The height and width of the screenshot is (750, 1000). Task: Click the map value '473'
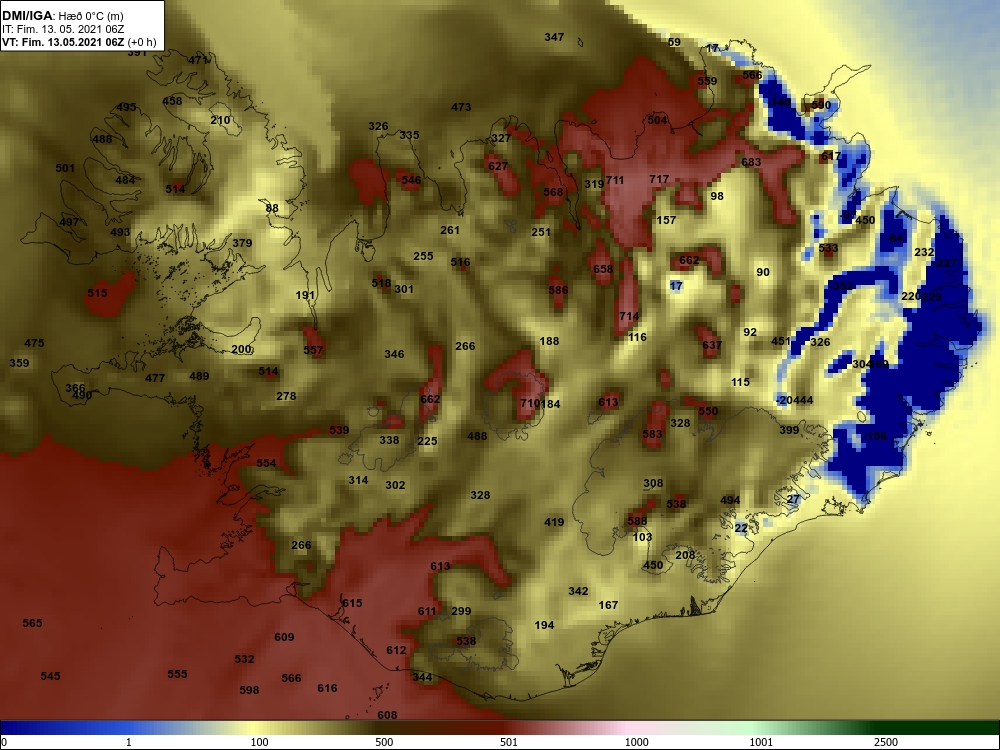461,107
